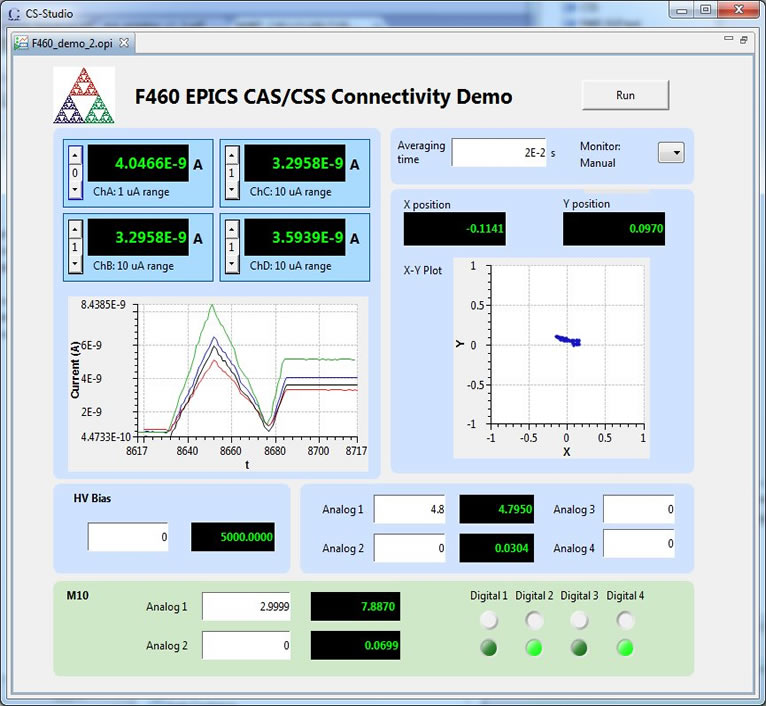Increase ChC range with up arrow

[231, 155]
